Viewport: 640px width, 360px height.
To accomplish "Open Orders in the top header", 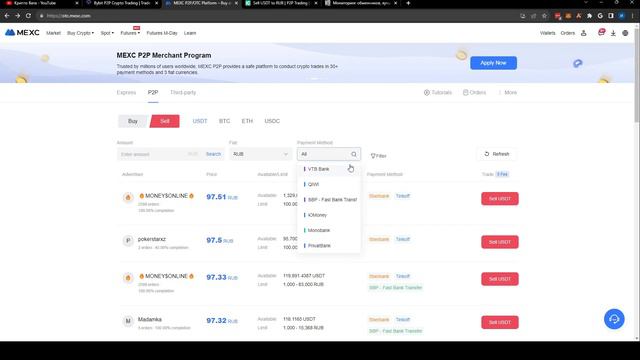I will click(568, 33).
